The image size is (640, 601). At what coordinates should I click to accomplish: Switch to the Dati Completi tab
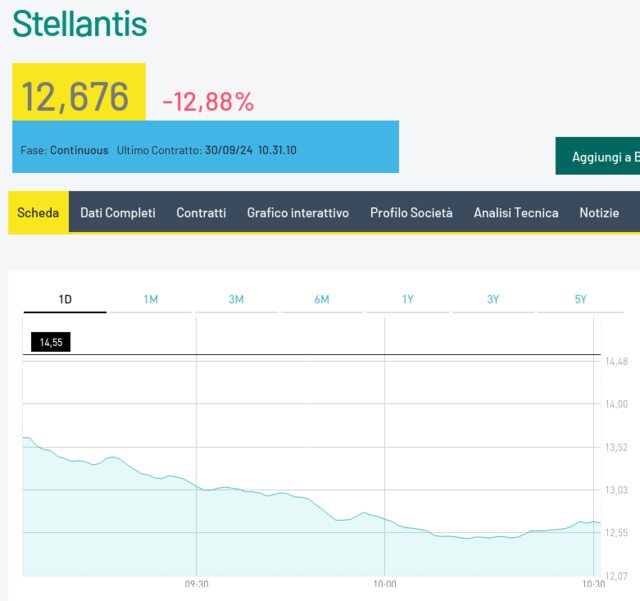pos(118,212)
